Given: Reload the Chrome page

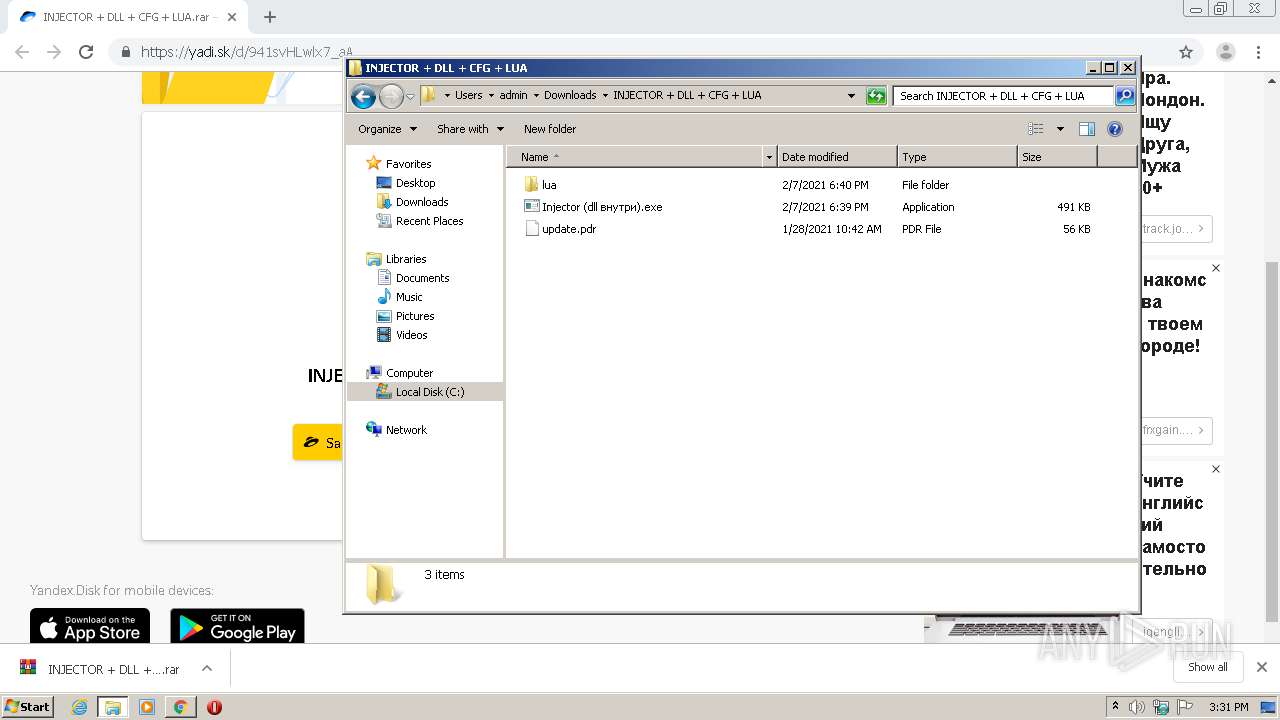Looking at the screenshot, I should (86, 52).
